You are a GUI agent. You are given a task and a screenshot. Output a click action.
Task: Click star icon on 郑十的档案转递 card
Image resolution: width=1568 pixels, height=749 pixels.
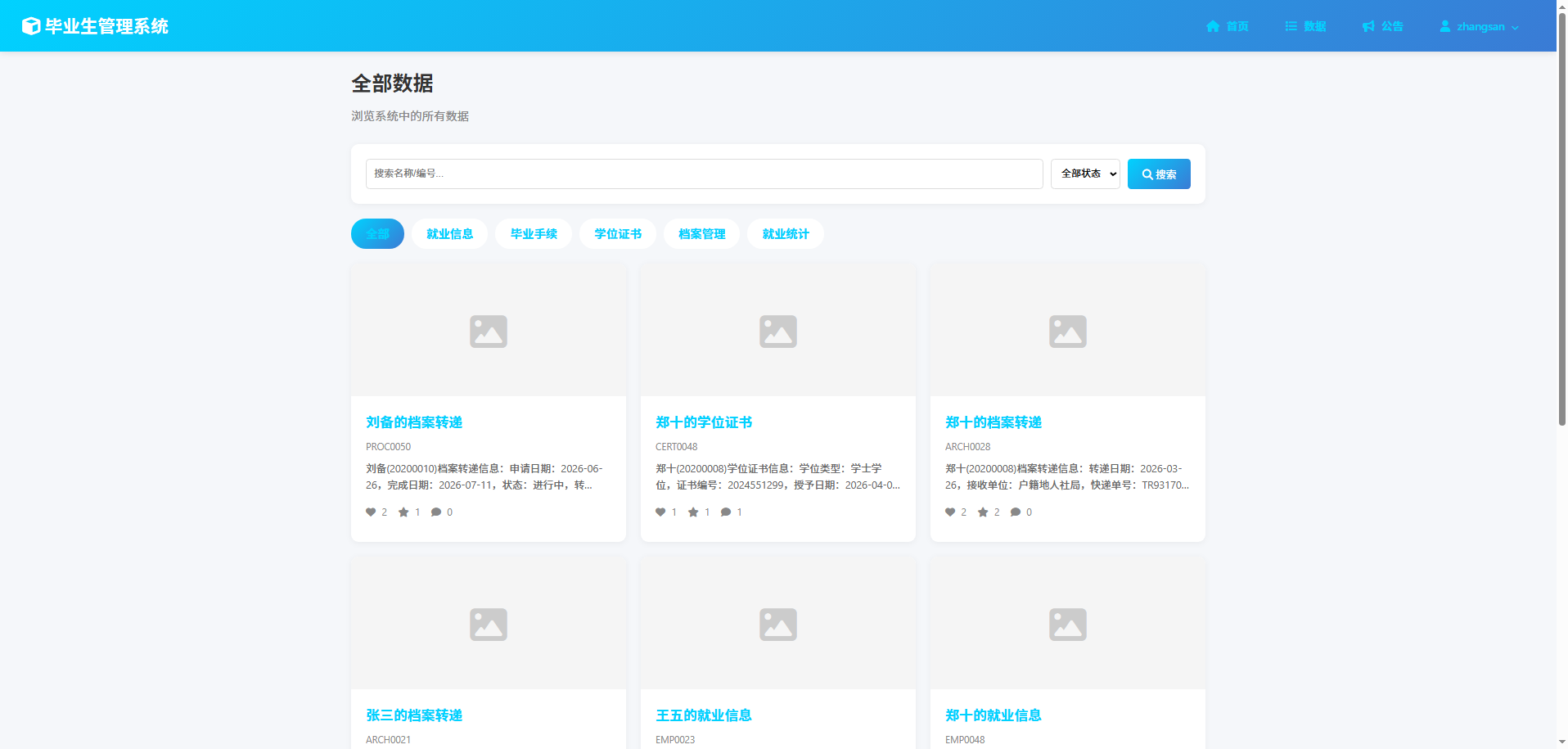pyautogui.click(x=983, y=512)
